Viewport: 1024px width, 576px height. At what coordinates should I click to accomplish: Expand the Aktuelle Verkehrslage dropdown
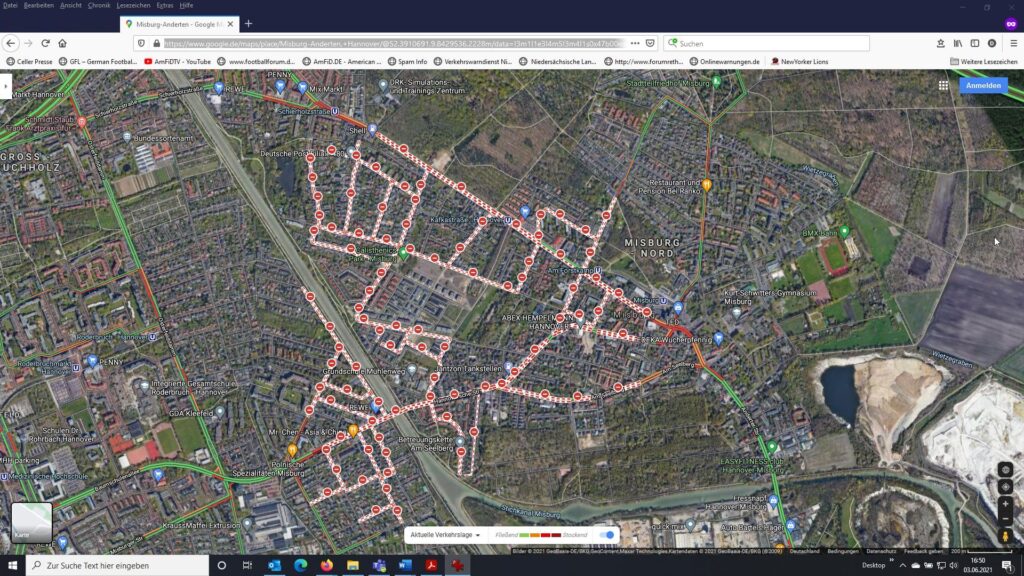tap(445, 535)
